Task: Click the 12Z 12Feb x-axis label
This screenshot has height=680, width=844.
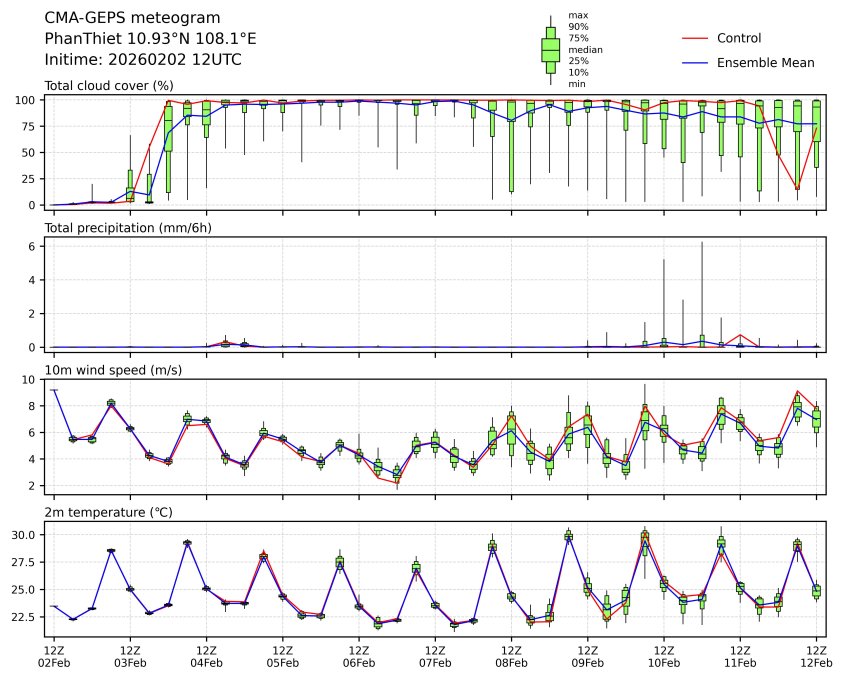Action: click(816, 656)
